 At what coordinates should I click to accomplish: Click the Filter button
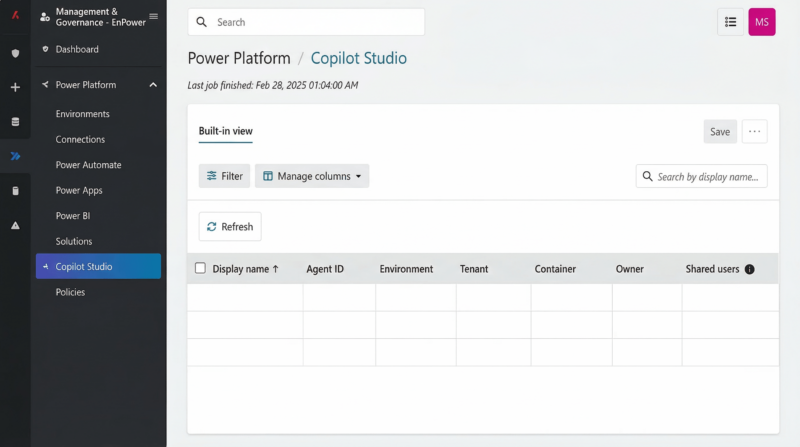[x=224, y=176]
